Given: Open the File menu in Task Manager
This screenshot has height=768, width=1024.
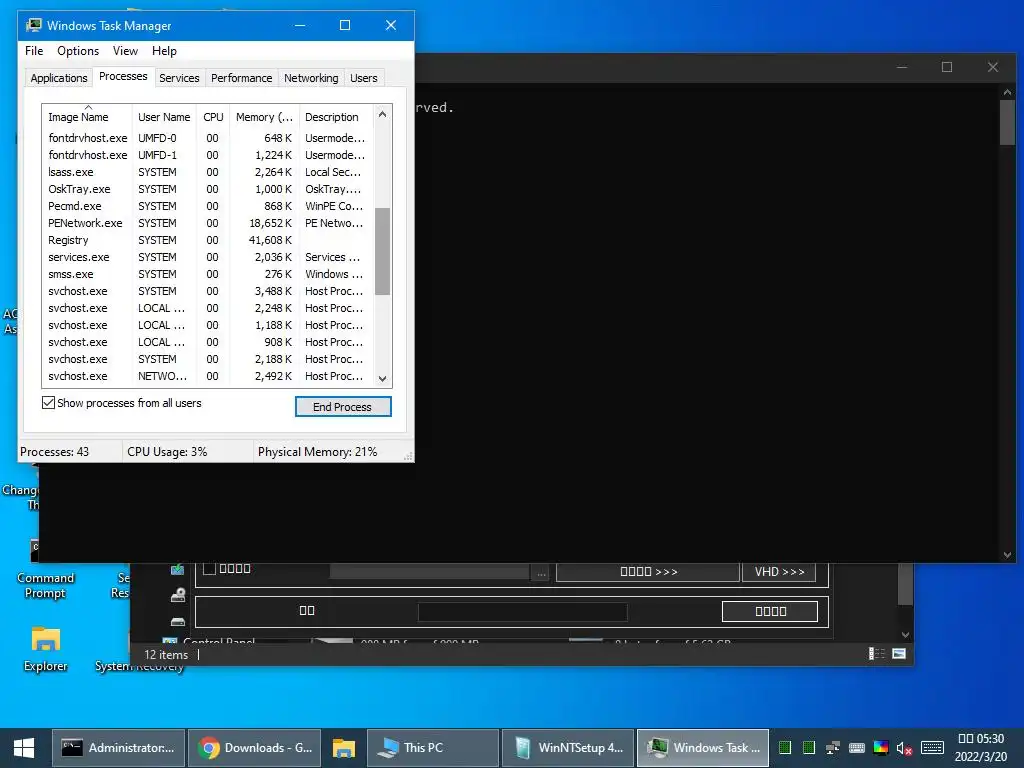Looking at the screenshot, I should [x=34, y=51].
